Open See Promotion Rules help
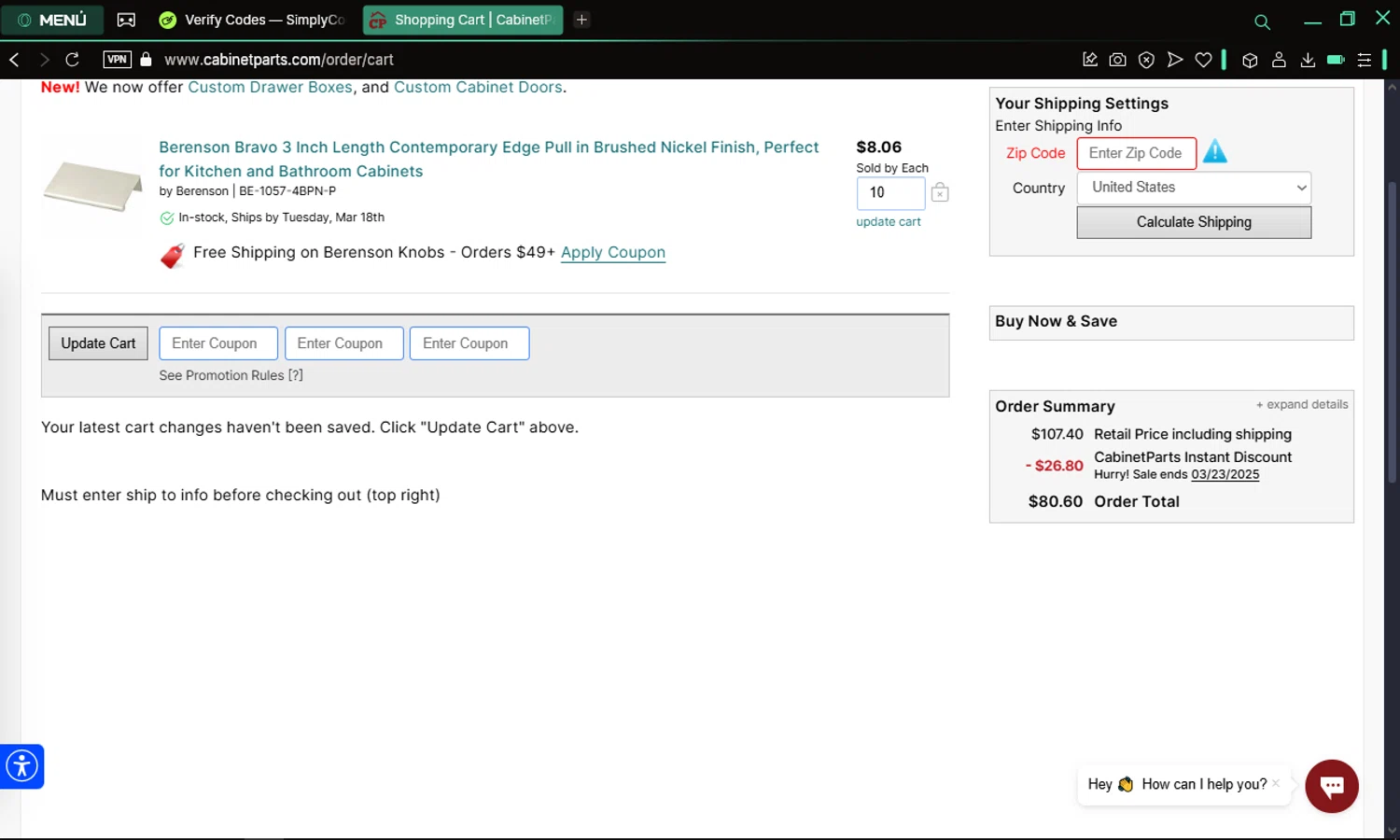 (231, 375)
